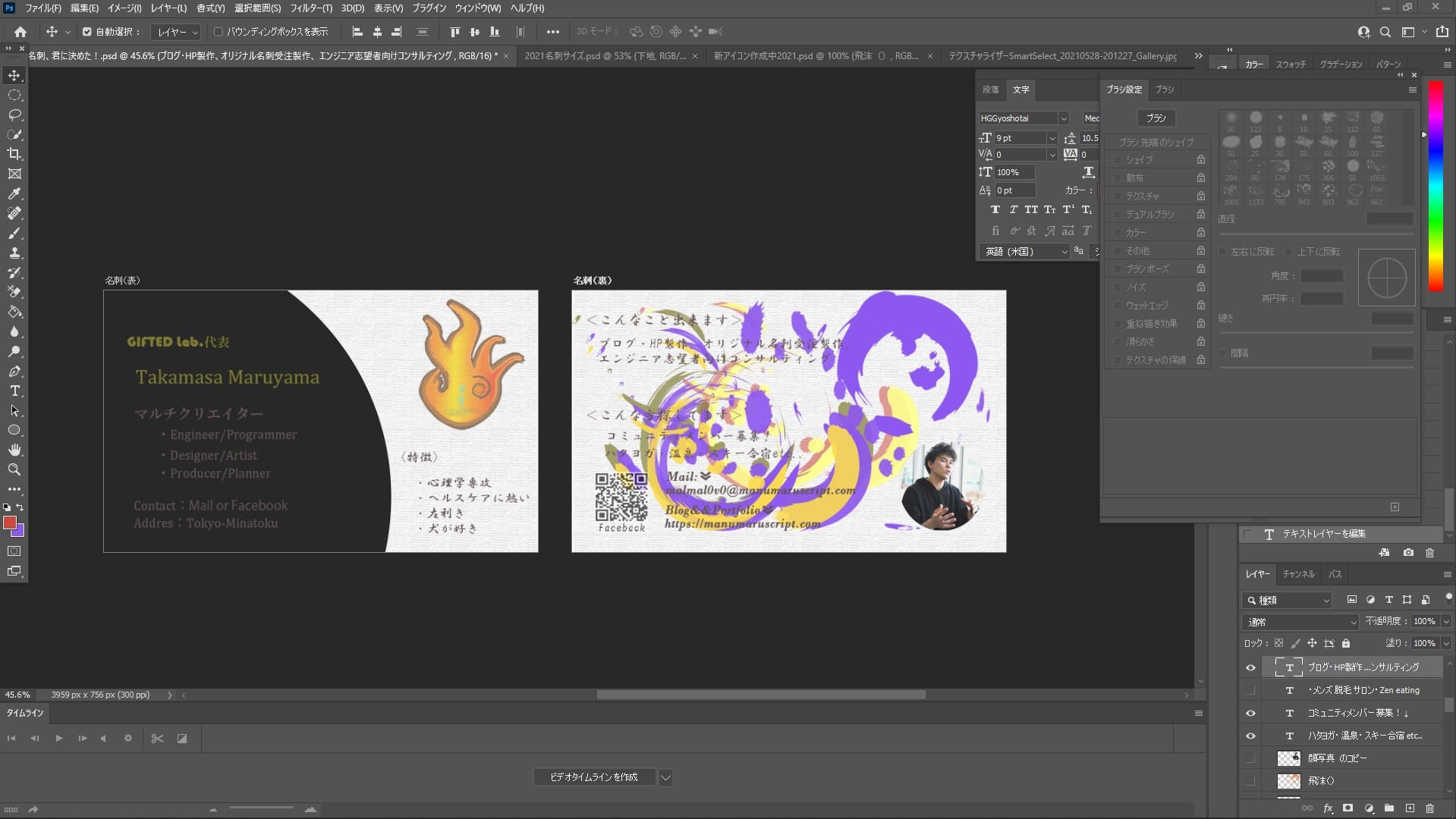Image resolution: width=1456 pixels, height=819 pixels.
Task: Switch to the スウォッチ tab
Action: pyautogui.click(x=1291, y=64)
